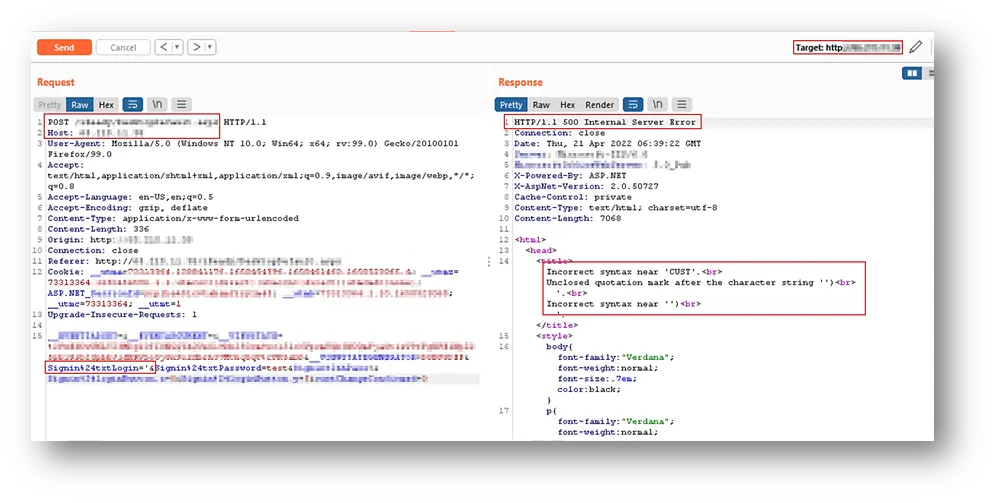996x503 pixels.
Task: Click the Cancel button
Action: pos(123,47)
